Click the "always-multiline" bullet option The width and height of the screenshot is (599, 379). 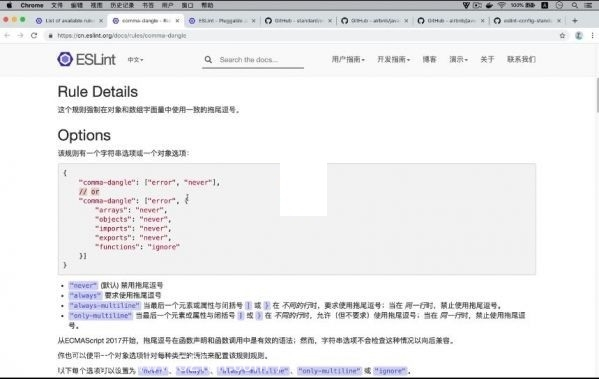[x=105, y=305]
